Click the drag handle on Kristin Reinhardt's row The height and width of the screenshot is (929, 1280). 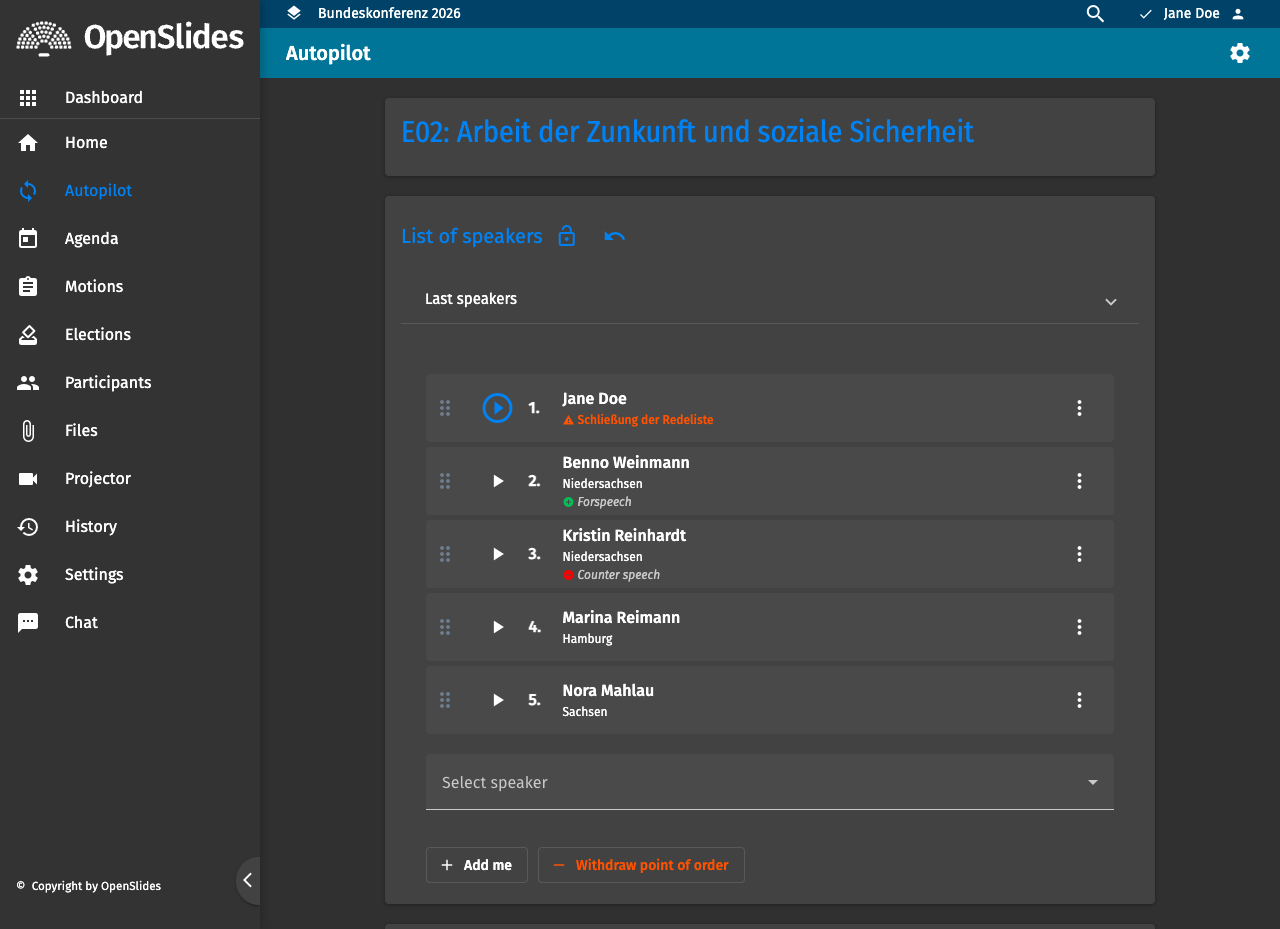(445, 554)
